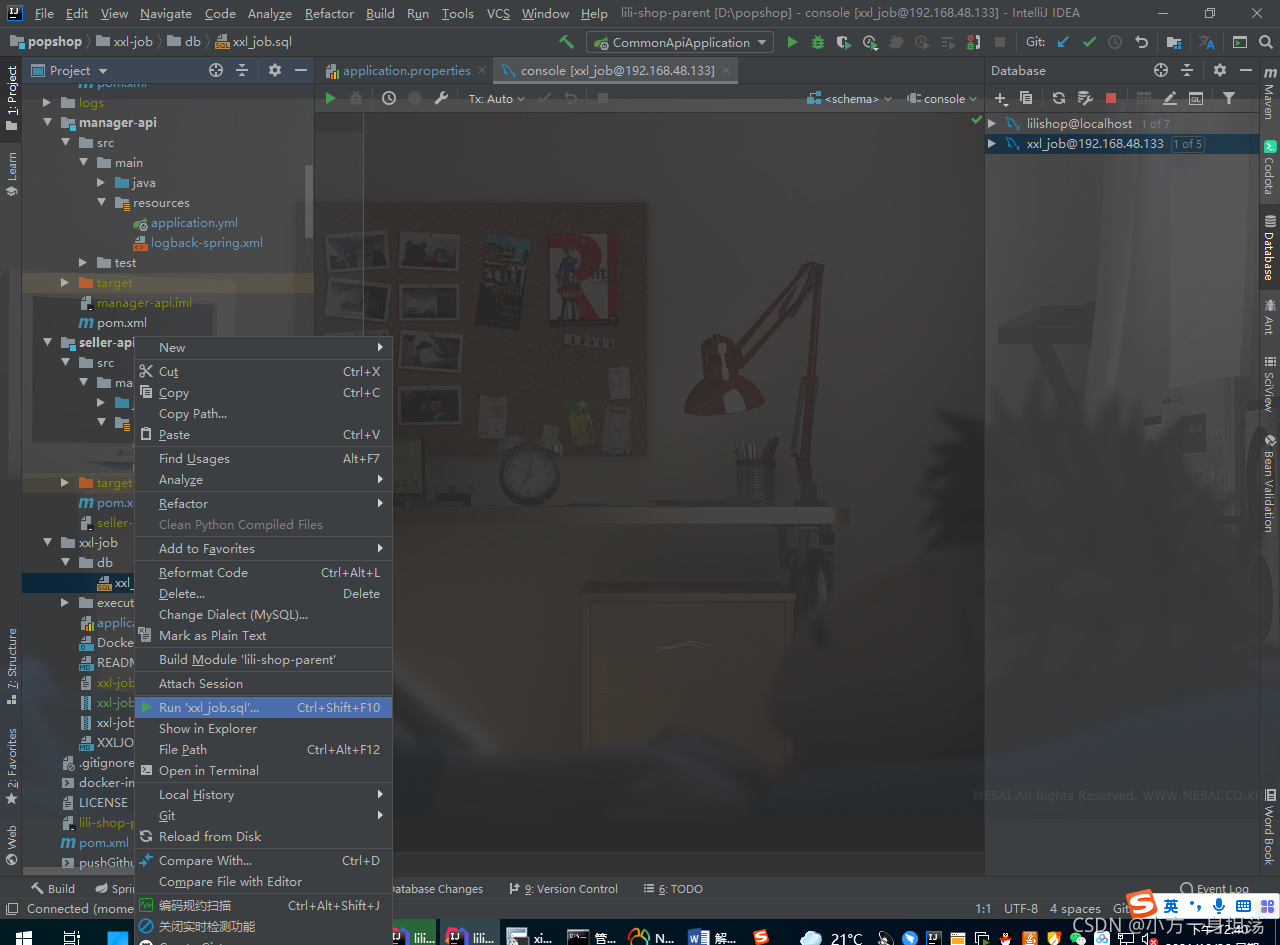The height and width of the screenshot is (945, 1280).
Task: Click the Database panel filter funnel icon
Action: (1229, 98)
